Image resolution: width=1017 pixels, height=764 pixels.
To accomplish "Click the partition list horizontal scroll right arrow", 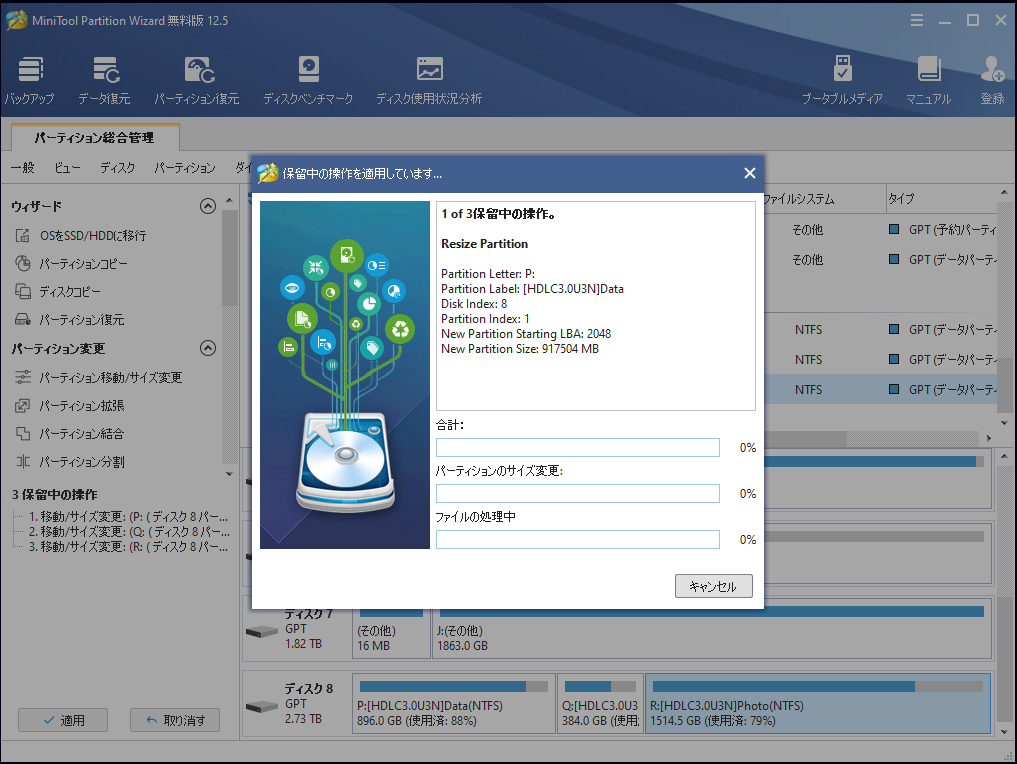I will tap(988, 438).
